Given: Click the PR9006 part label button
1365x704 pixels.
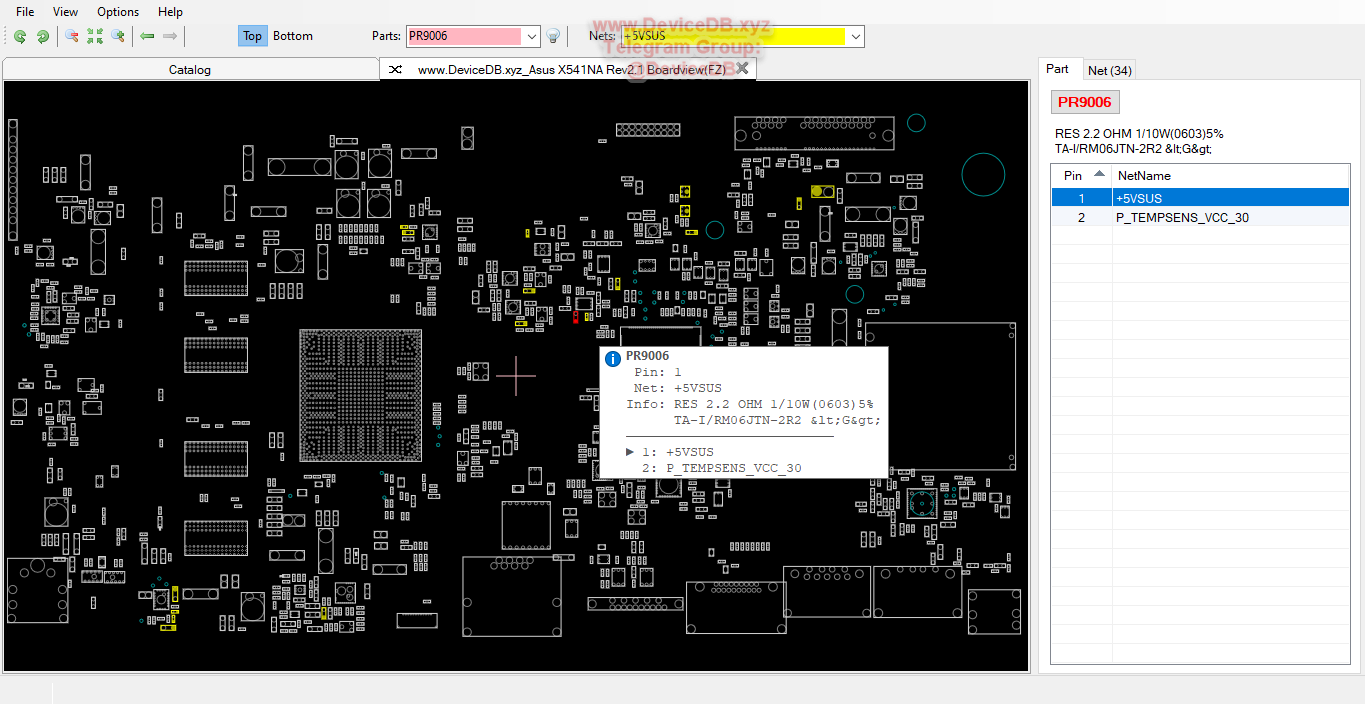Looking at the screenshot, I should 1084,101.
